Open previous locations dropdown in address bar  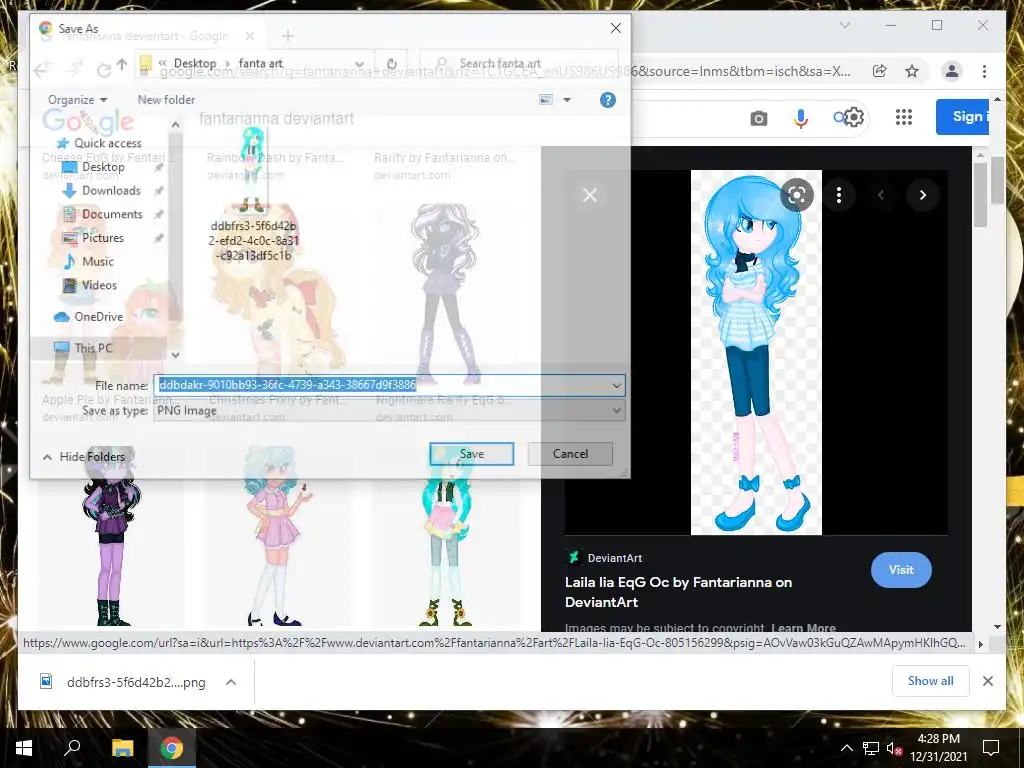pyautogui.click(x=359, y=63)
